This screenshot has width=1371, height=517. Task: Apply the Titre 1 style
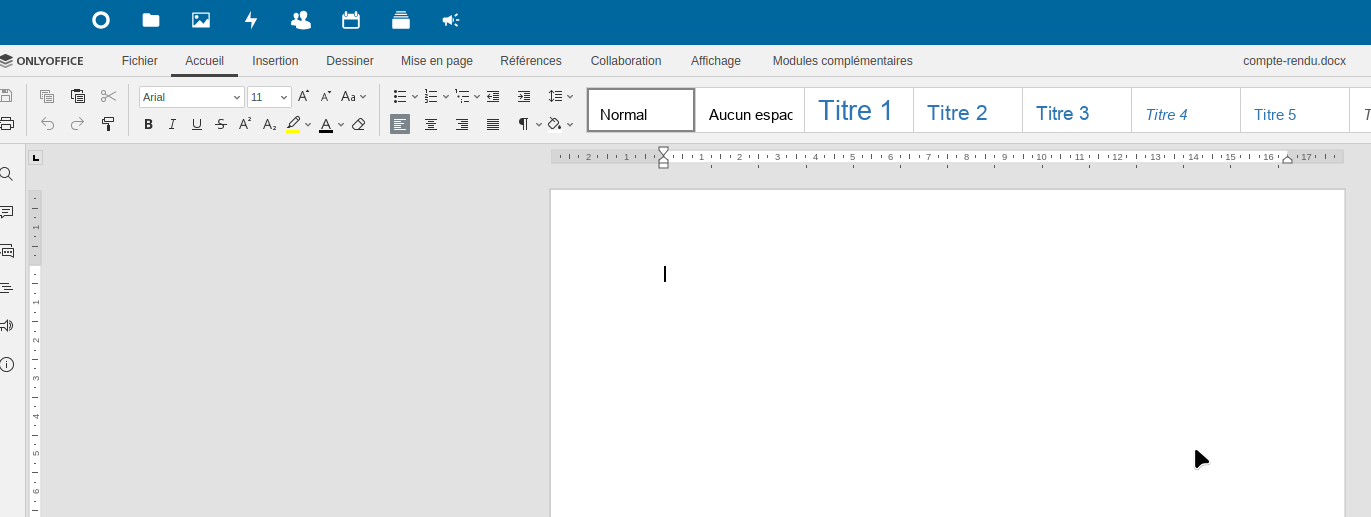[858, 110]
